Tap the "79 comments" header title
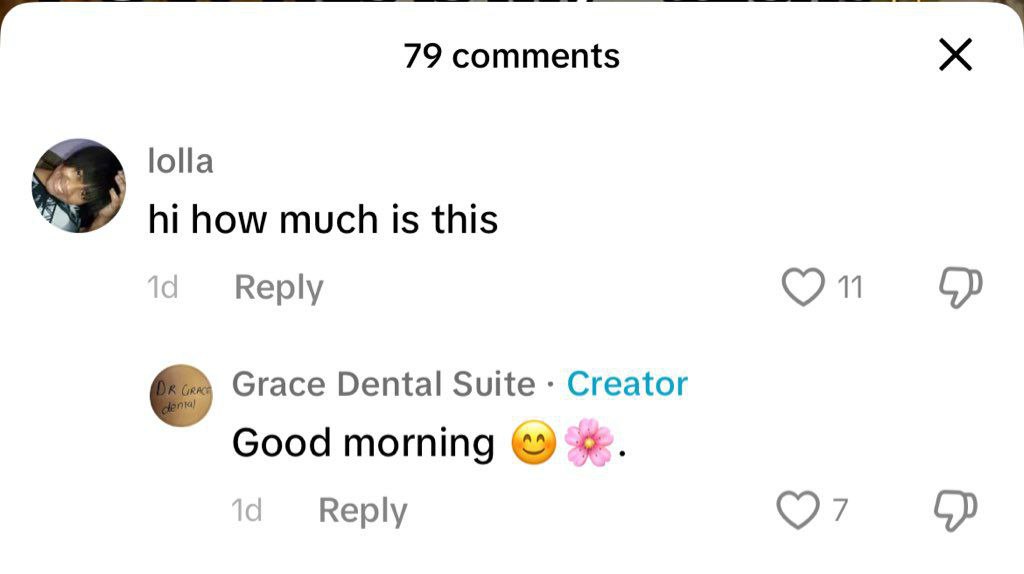Viewport: 1024px width, 574px height. pyautogui.click(x=511, y=56)
